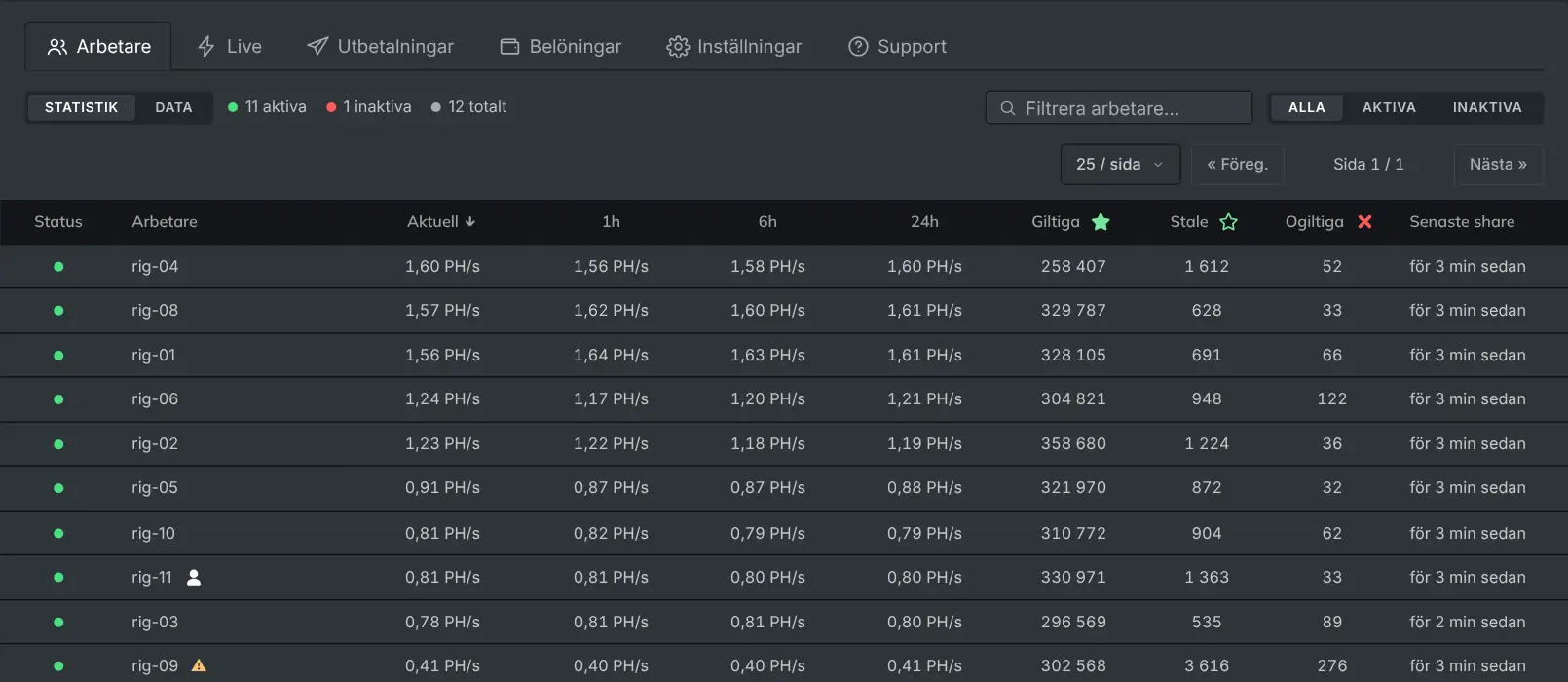Click the Sida 1 / 1 indicator
Screen dimensions: 1568x682
click(1368, 165)
